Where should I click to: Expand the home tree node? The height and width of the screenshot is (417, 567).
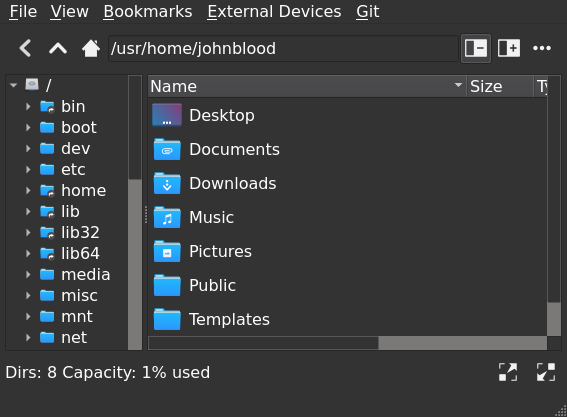click(x=28, y=190)
